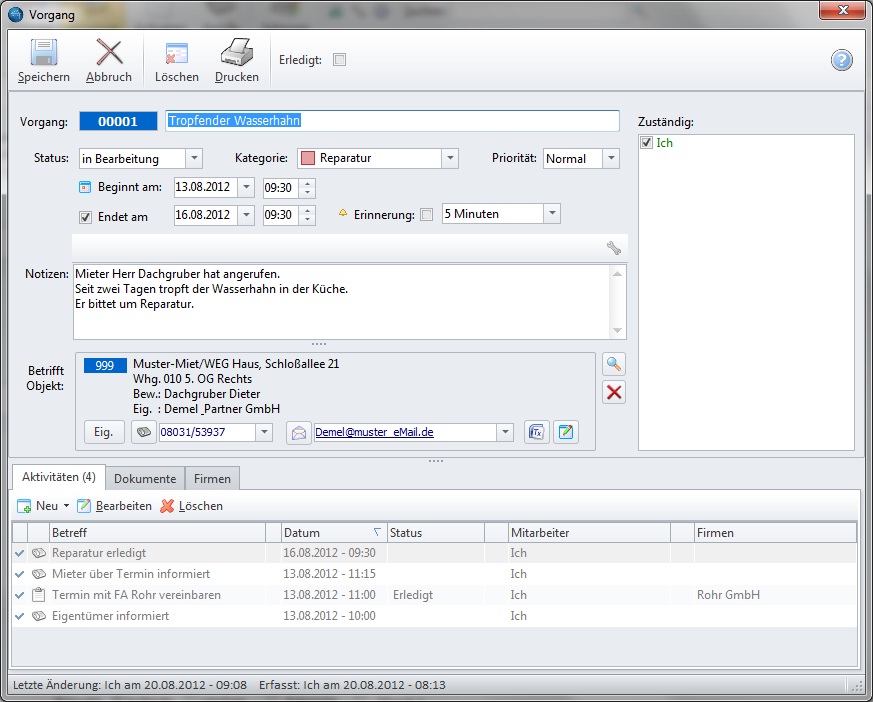Expand the email address dropdown
The height and width of the screenshot is (702, 873).
pyautogui.click(x=504, y=432)
